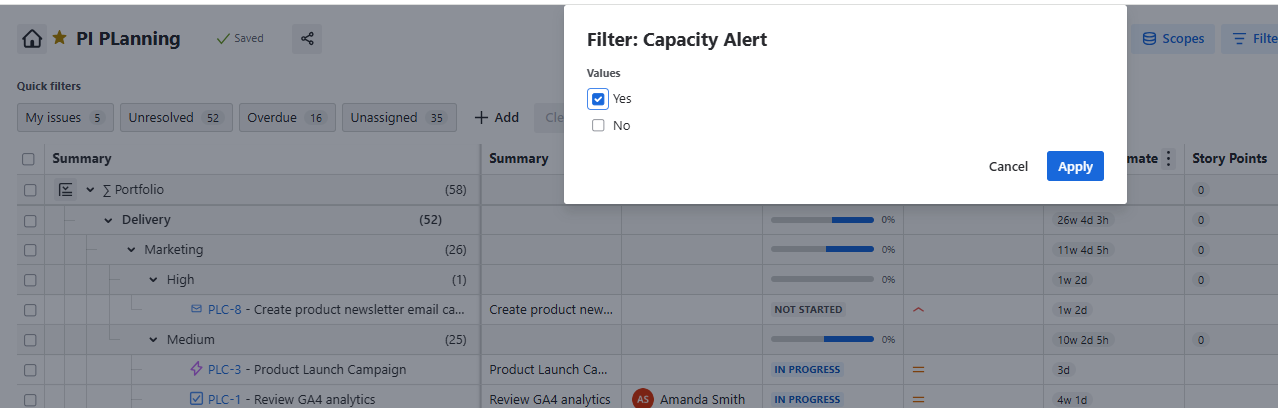
Task: Click the medium priority icon for PLC-1 row
Action: click(918, 399)
